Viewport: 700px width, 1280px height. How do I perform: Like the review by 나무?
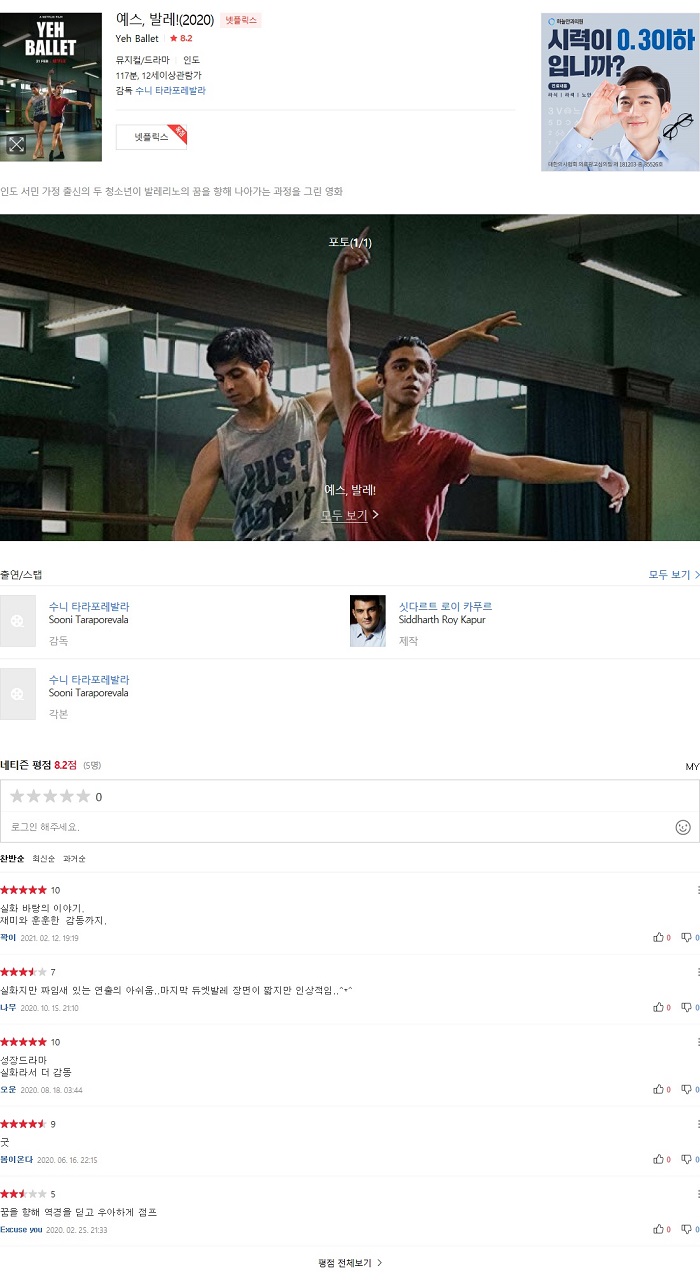[662, 1007]
